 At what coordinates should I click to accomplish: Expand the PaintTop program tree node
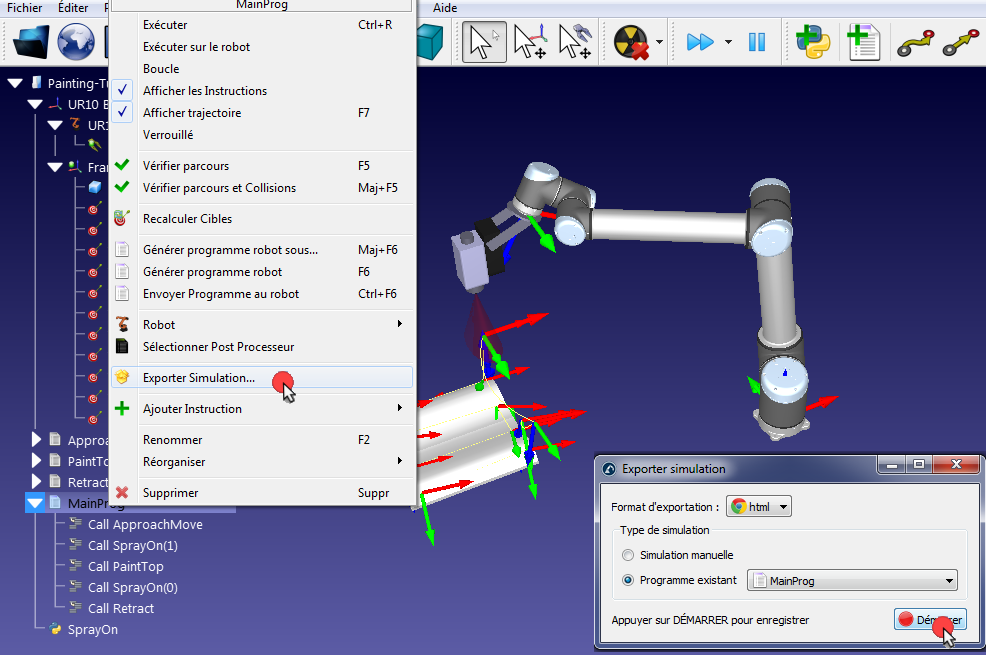pyautogui.click(x=36, y=460)
